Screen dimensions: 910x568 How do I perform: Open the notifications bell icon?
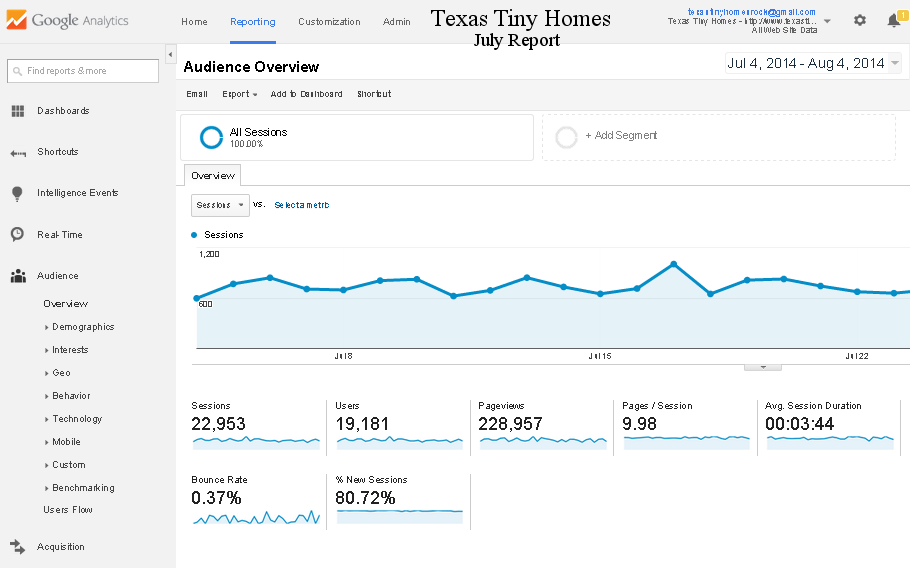pos(894,20)
